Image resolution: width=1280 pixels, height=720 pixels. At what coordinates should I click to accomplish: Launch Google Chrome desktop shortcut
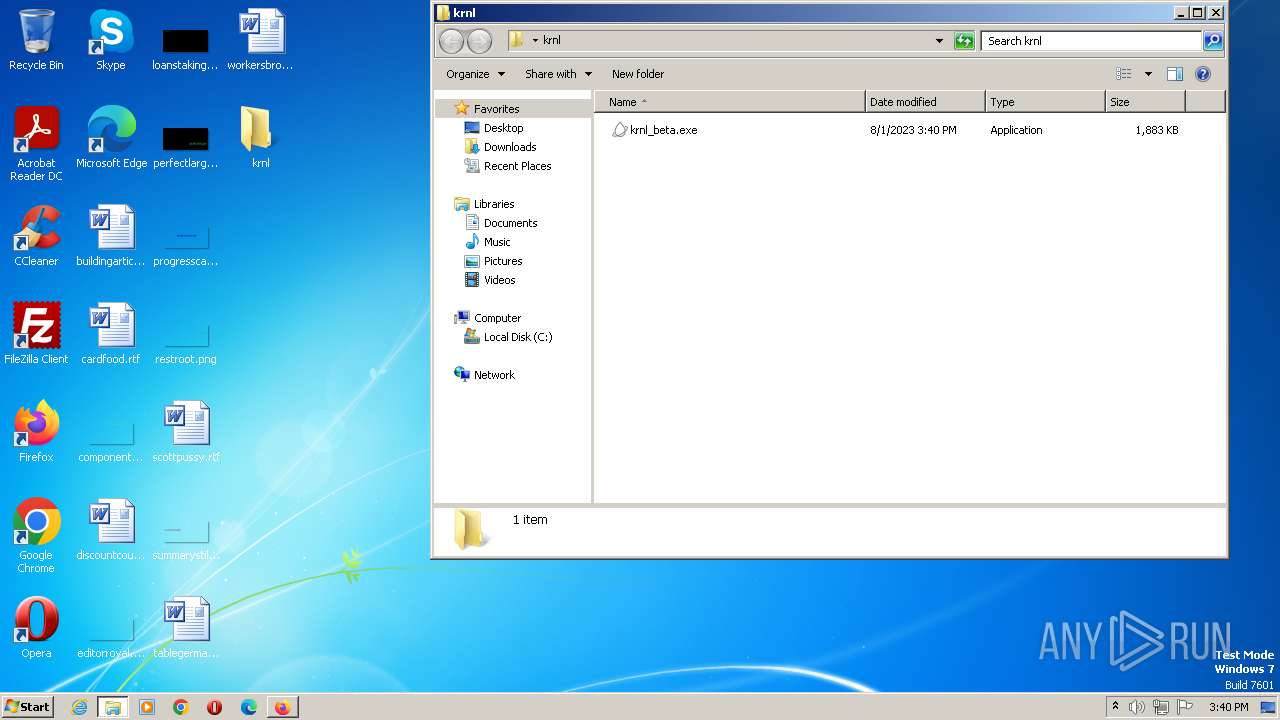[36, 535]
